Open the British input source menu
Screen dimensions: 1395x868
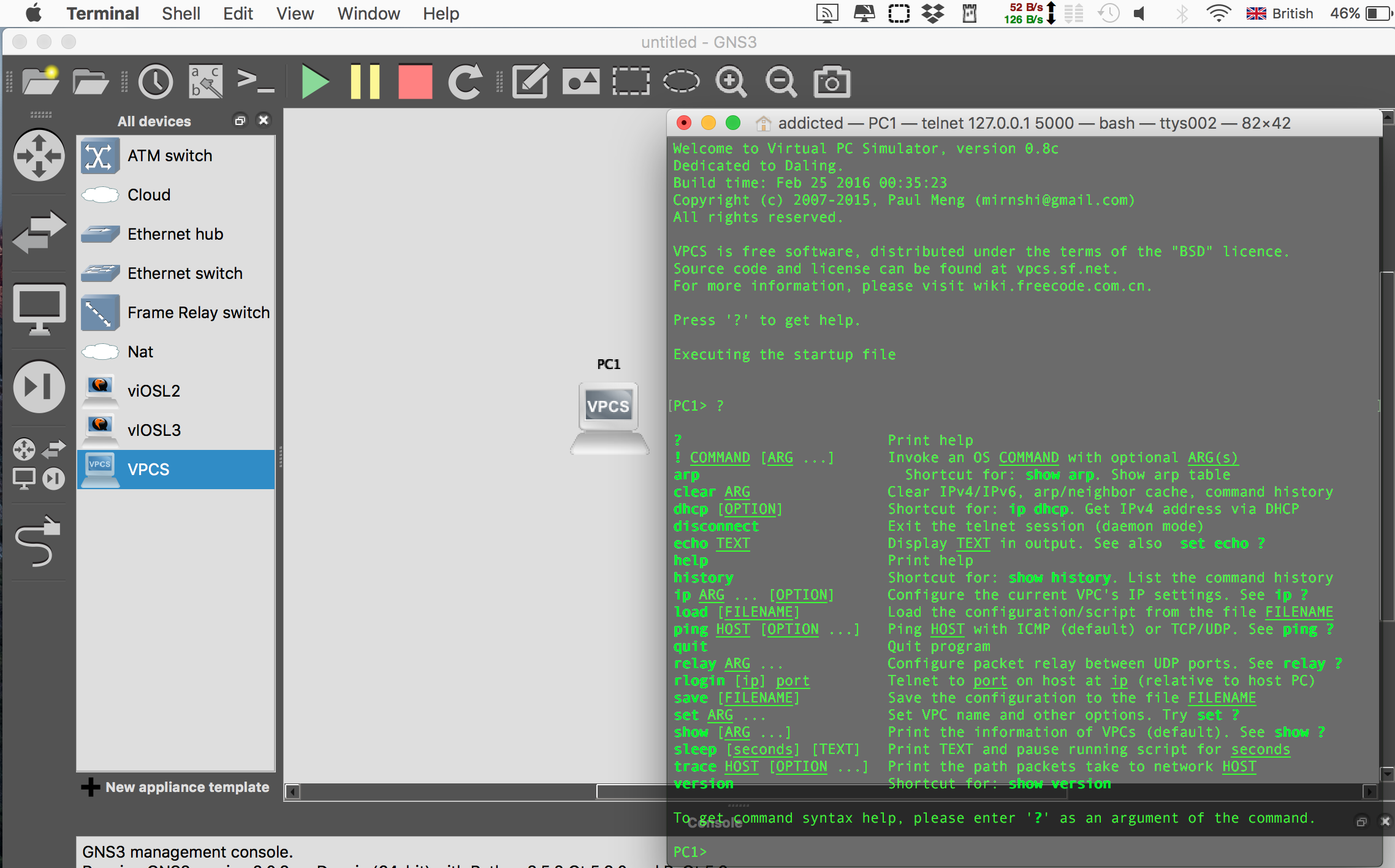coord(1280,13)
